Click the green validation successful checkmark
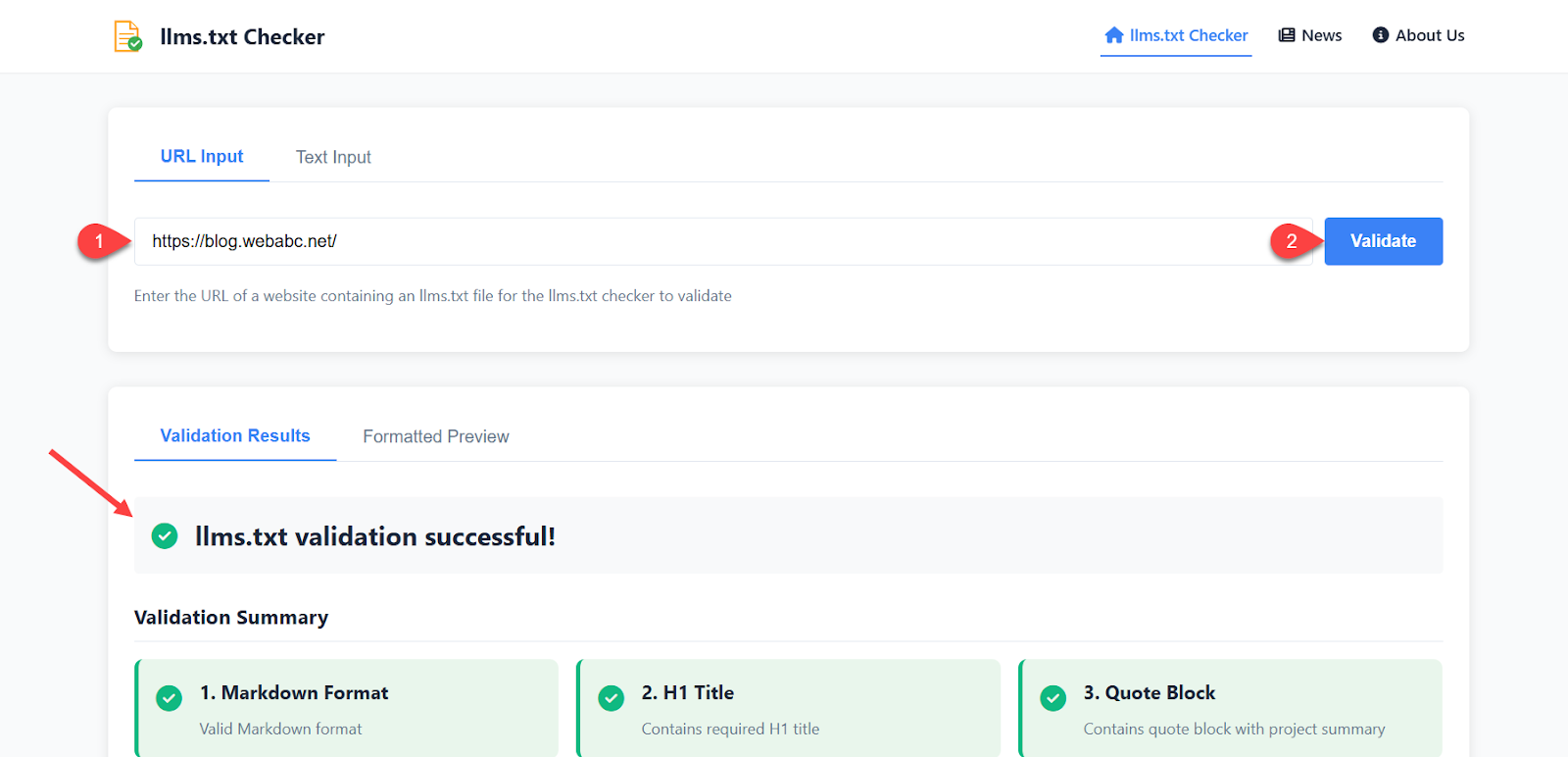Screen dimensions: 1568x757 click(165, 536)
